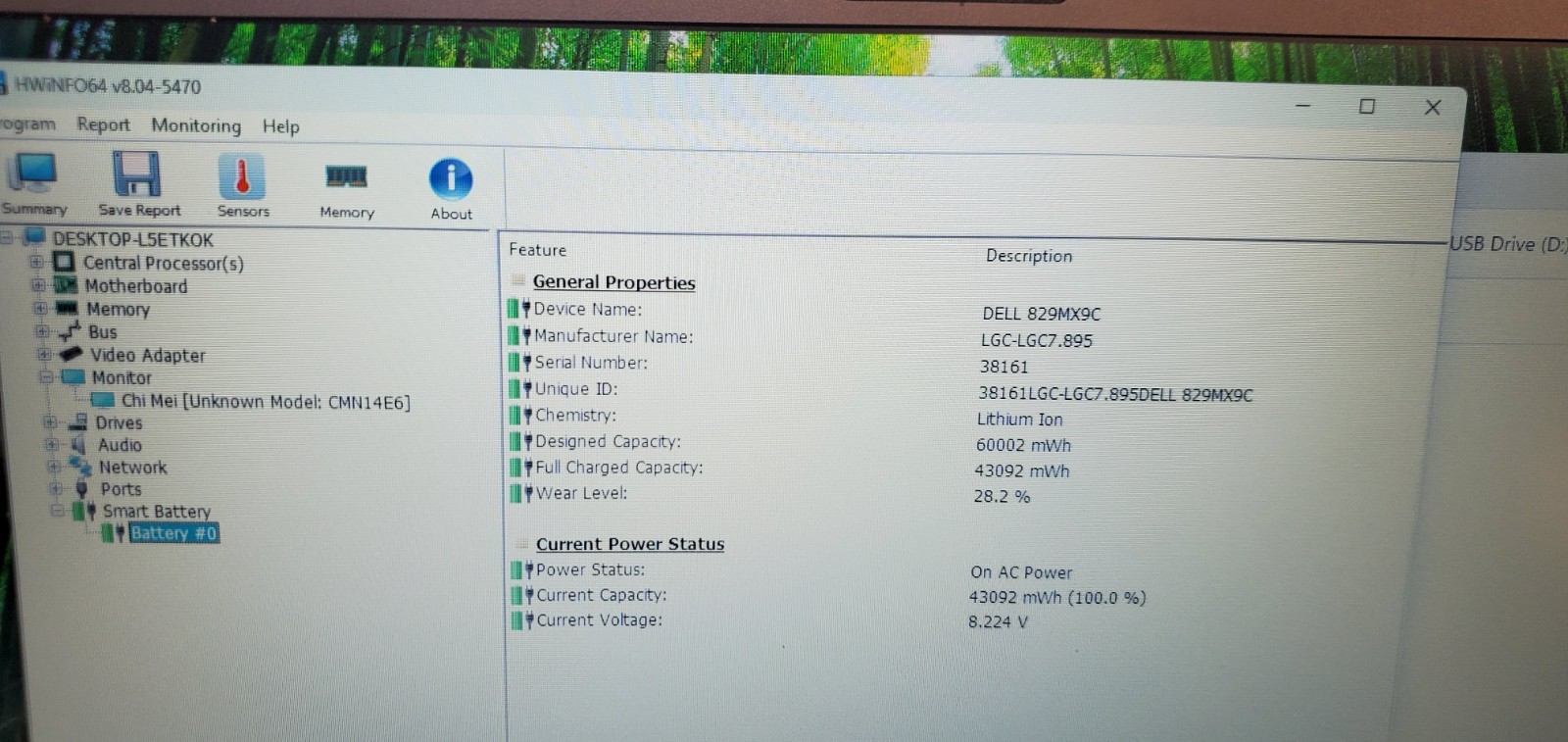
Task: Click the Network tree icon
Action: coord(81,467)
